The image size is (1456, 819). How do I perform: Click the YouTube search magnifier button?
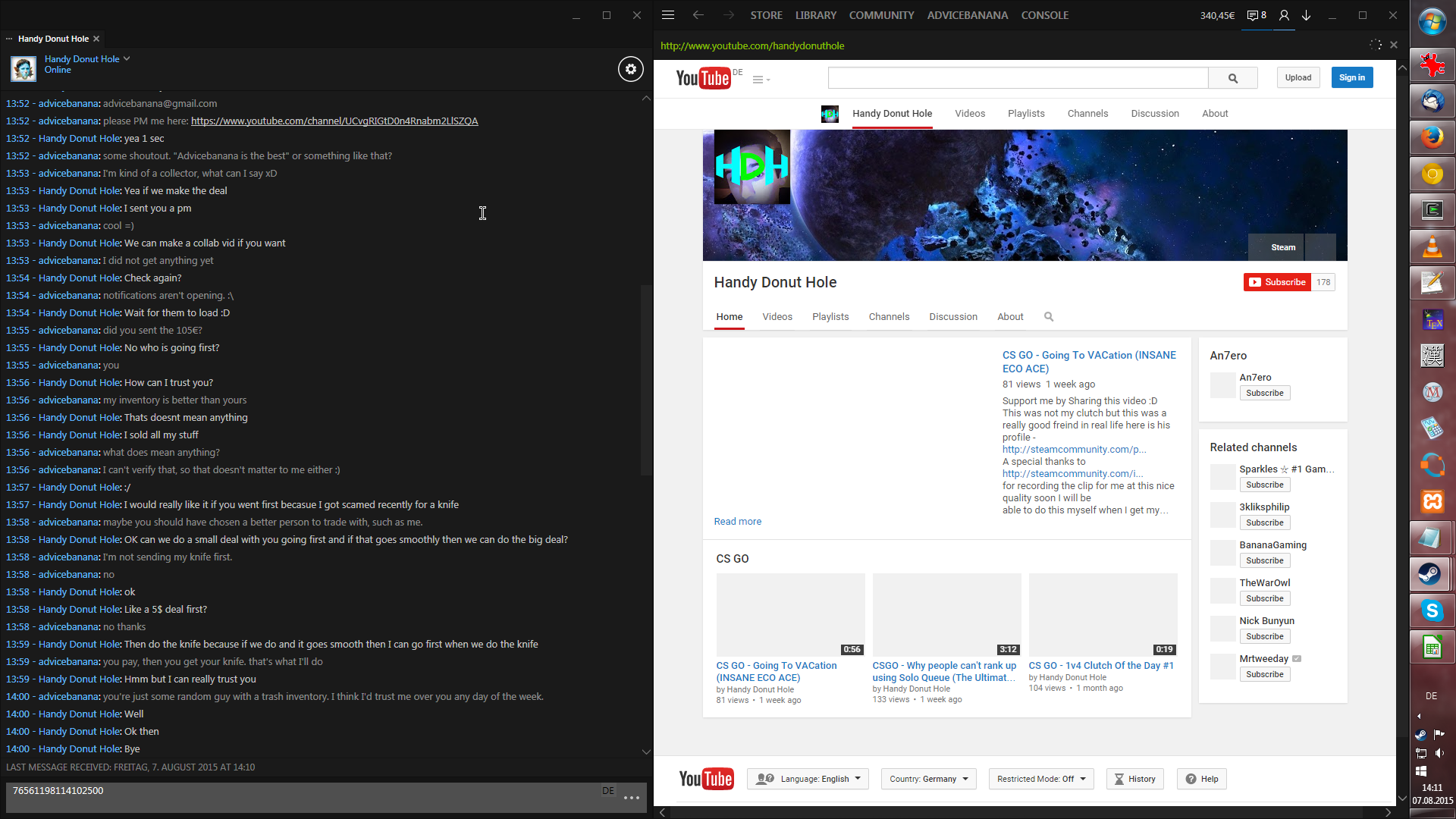pos(1232,78)
